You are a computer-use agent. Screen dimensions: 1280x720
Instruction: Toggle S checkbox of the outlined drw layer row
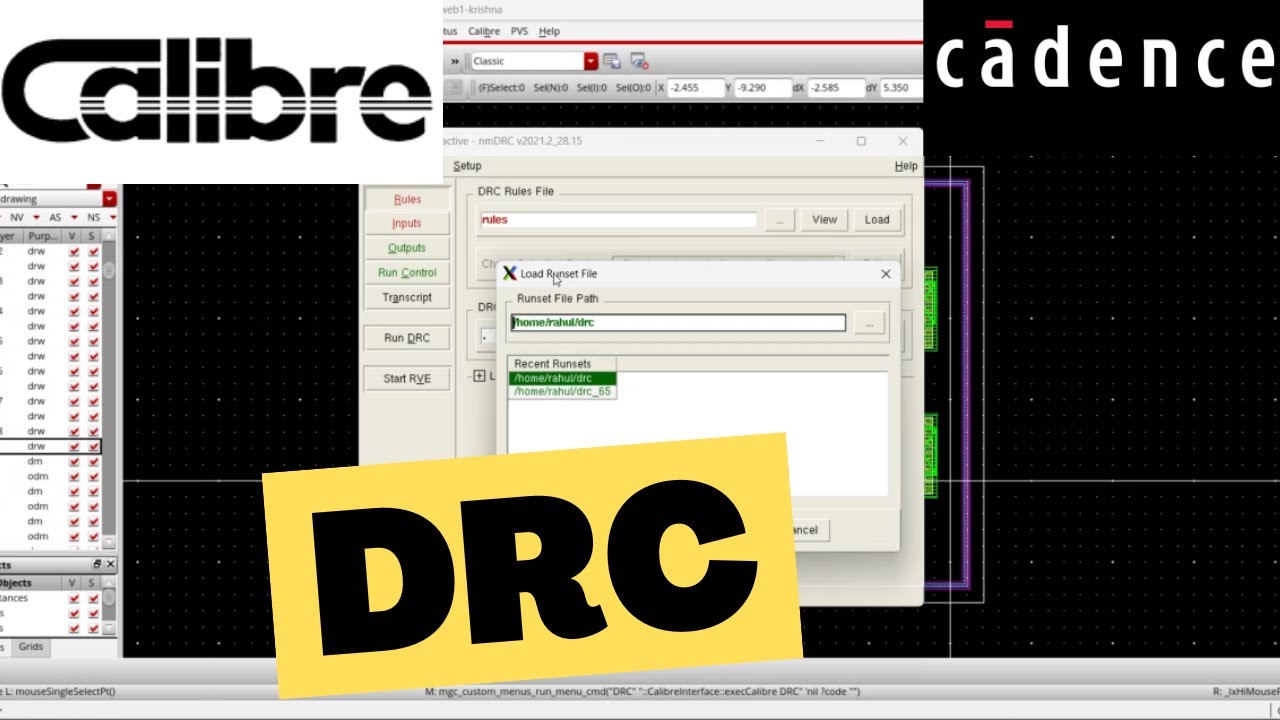(93, 446)
